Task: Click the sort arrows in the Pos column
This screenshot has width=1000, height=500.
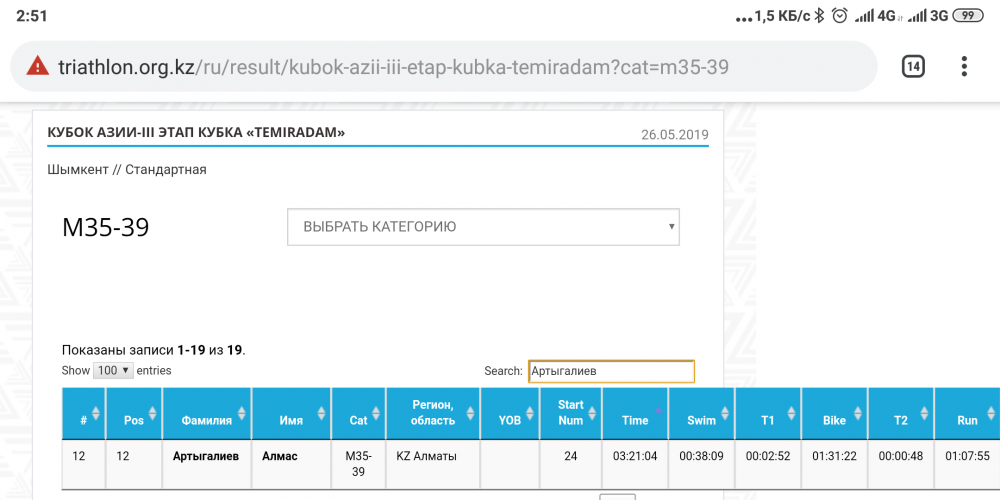Action: tap(152, 414)
